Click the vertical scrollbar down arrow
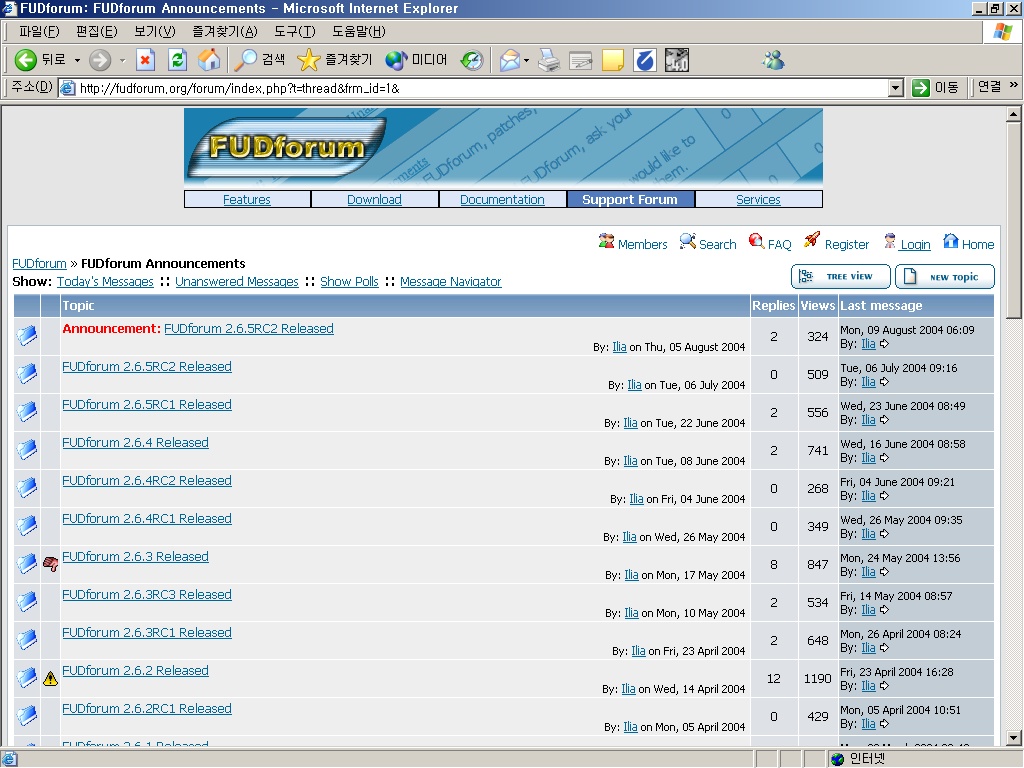 1013,737
